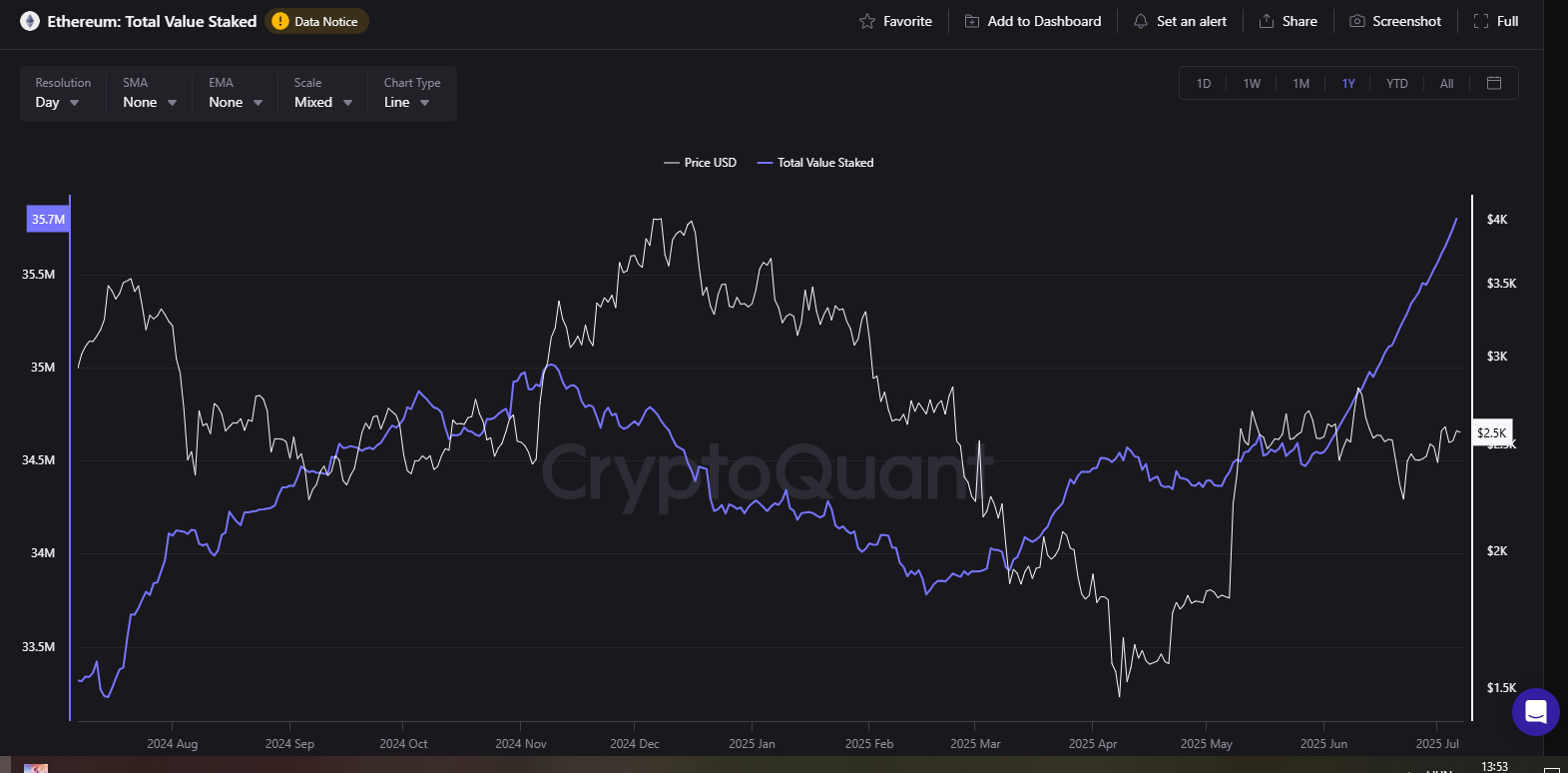The image size is (1568, 773).
Task: Click the $3K right axis label
Action: [1497, 357]
